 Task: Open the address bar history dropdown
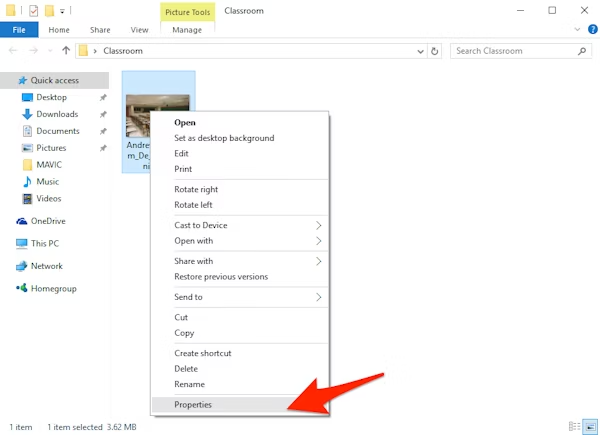[420, 50]
